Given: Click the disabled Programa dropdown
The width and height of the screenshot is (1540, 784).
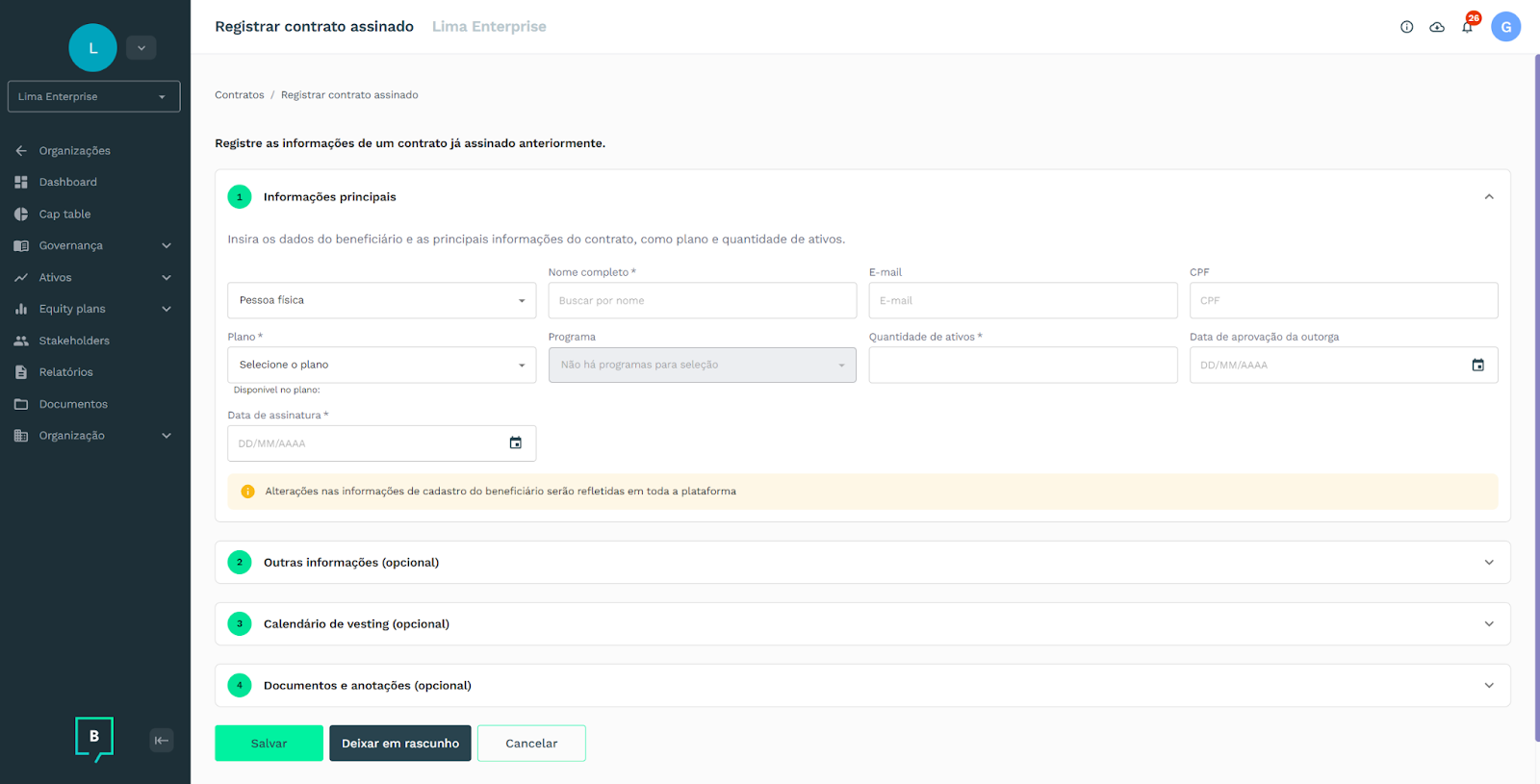Looking at the screenshot, I should pyautogui.click(x=703, y=365).
